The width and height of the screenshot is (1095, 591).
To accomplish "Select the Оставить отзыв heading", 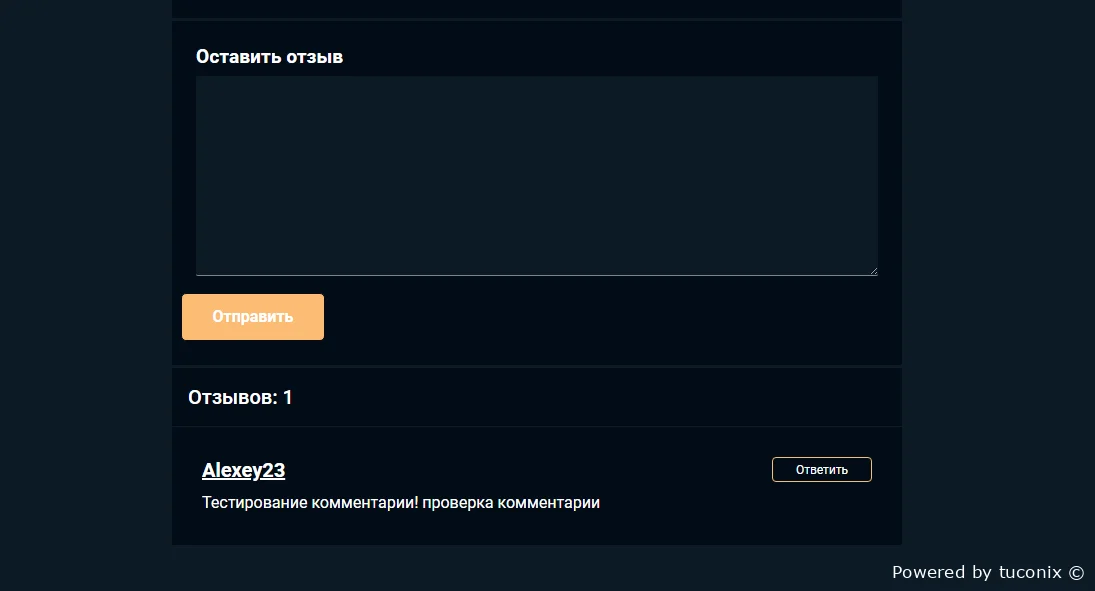I will 269,57.
